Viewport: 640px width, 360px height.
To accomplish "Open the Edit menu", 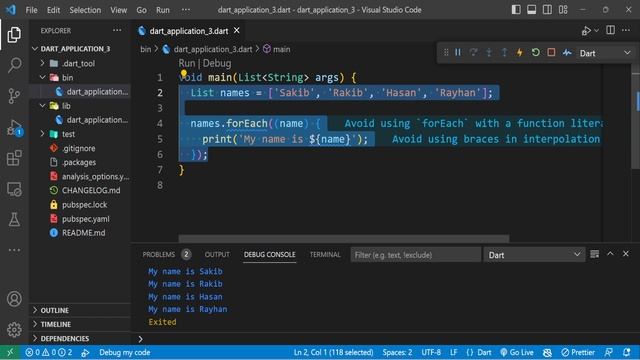I will 53,10.
